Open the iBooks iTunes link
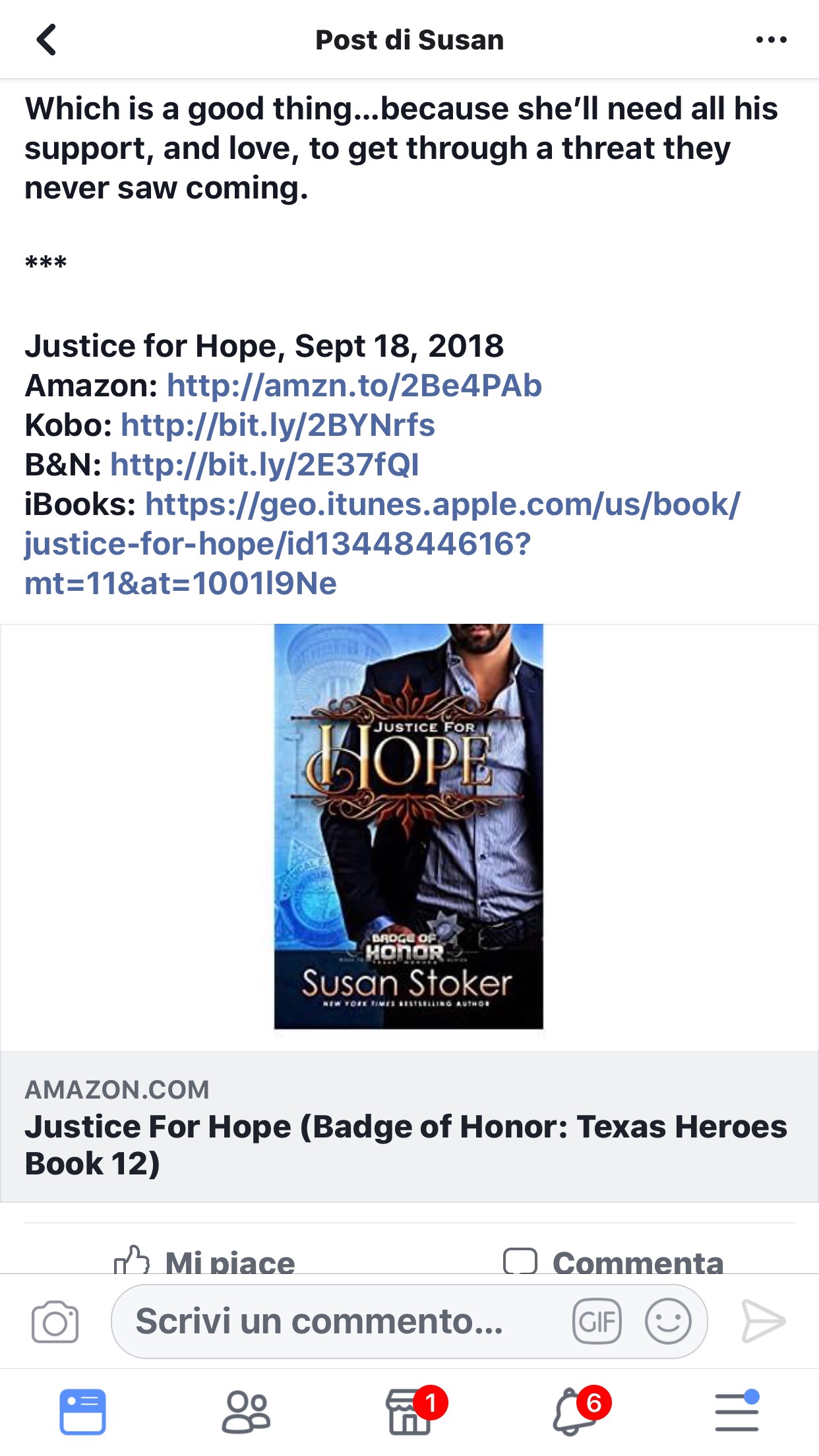Viewport: 819px width, 1456px height. click(382, 543)
